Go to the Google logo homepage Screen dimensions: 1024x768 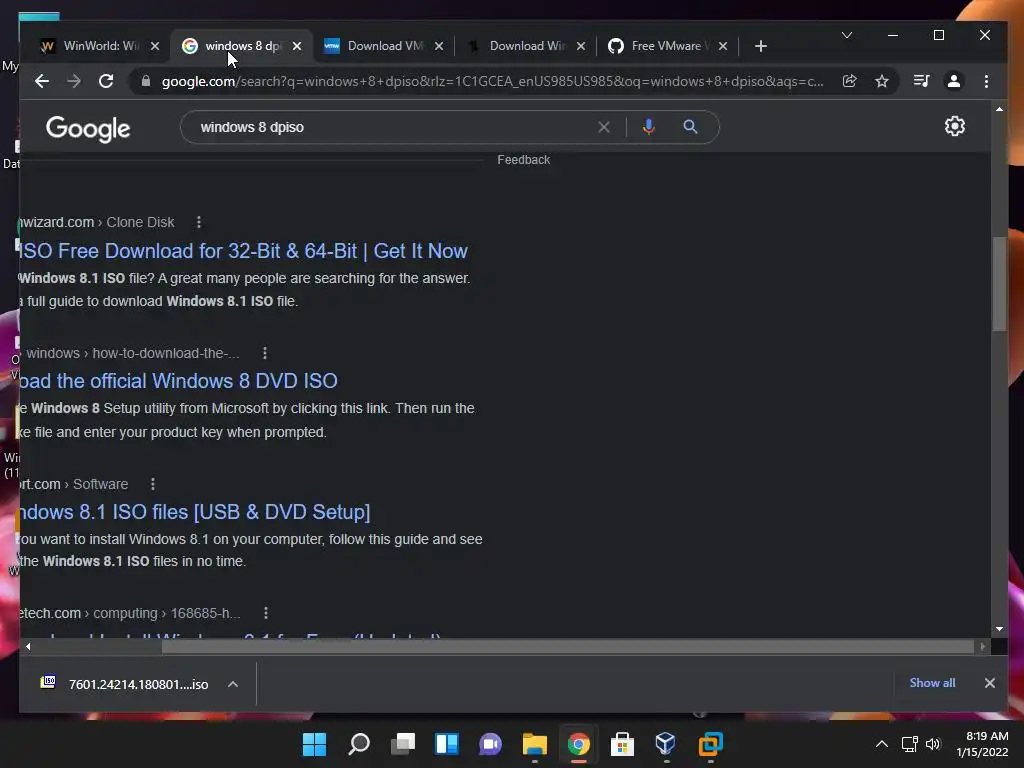coord(88,129)
